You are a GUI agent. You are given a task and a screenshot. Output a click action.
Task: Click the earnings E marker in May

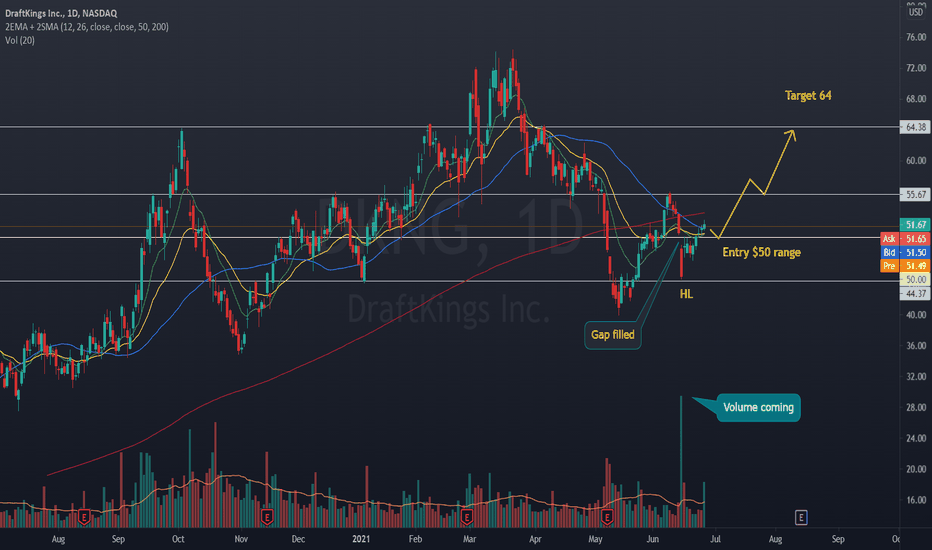tap(607, 517)
